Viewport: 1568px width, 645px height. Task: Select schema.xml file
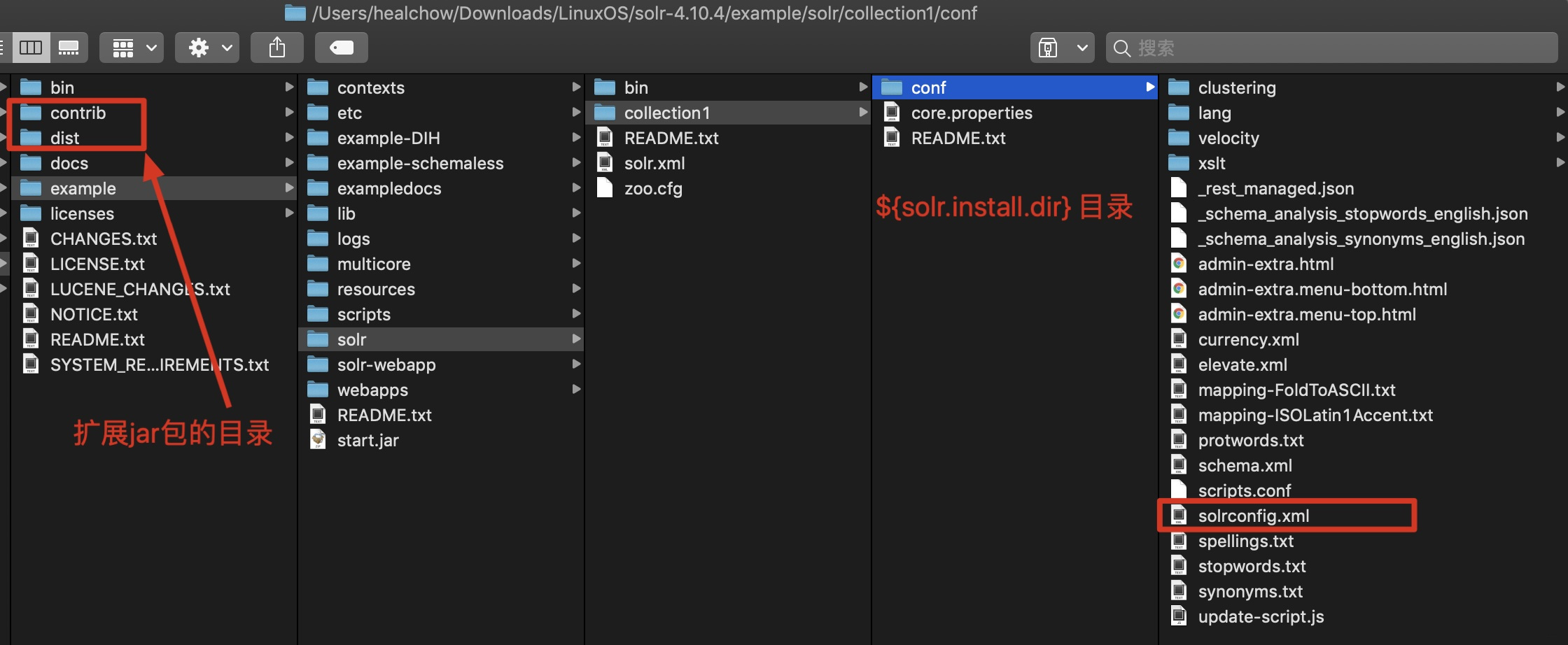(x=1364, y=465)
